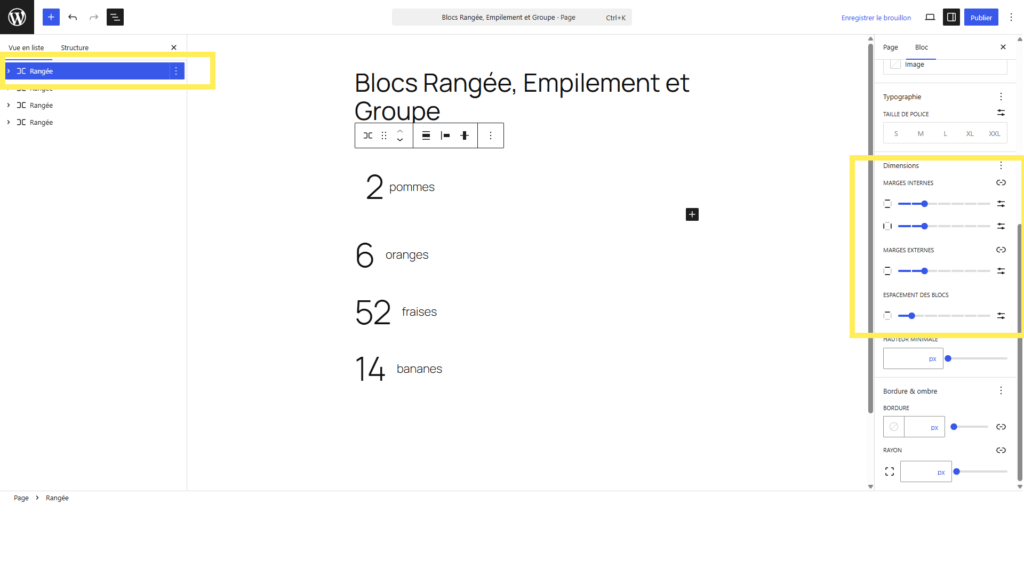Screen dimensions: 1024x576
Task: Toggle link sides for Marges externes
Action: point(1000,250)
